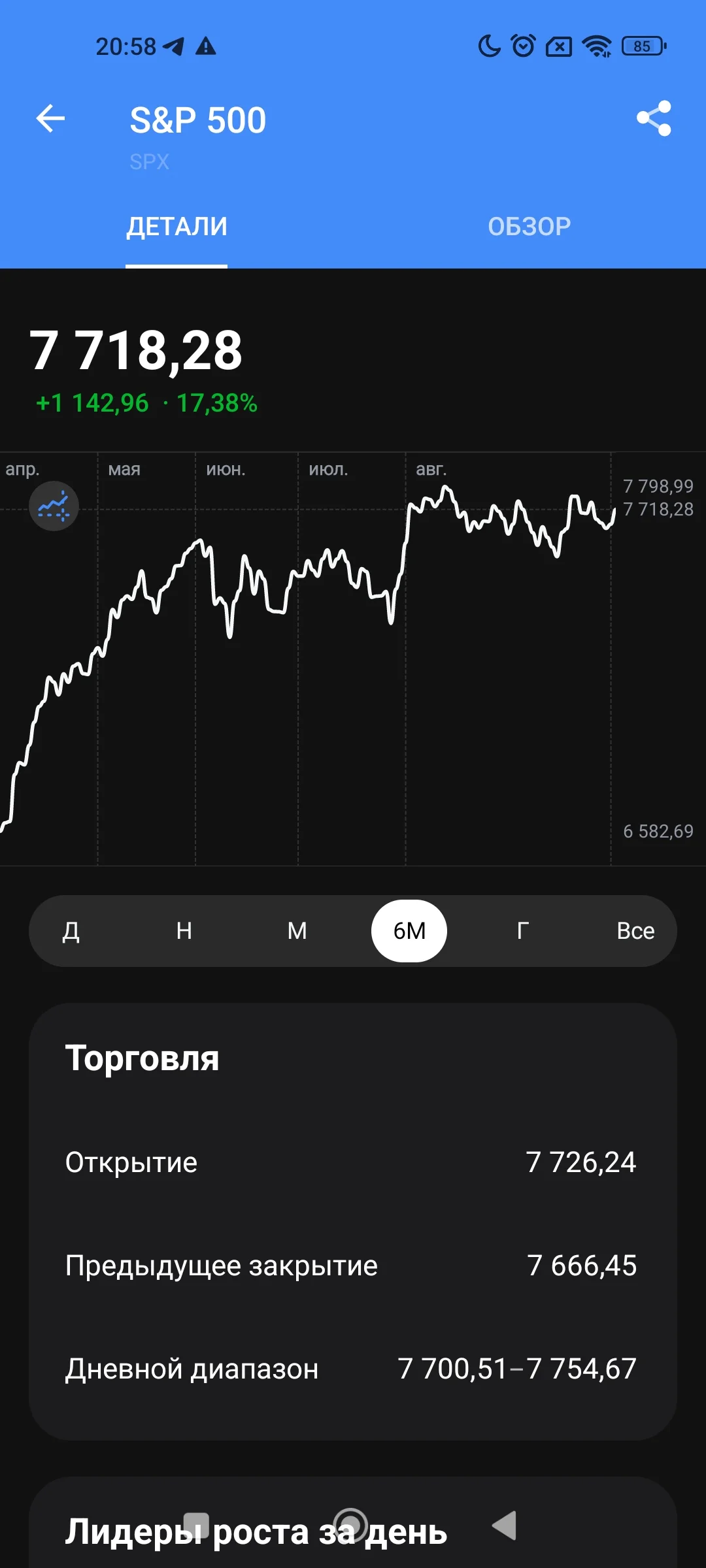Viewport: 706px width, 1568px height.
Task: Tap the Android home circle button
Action: [350, 1526]
